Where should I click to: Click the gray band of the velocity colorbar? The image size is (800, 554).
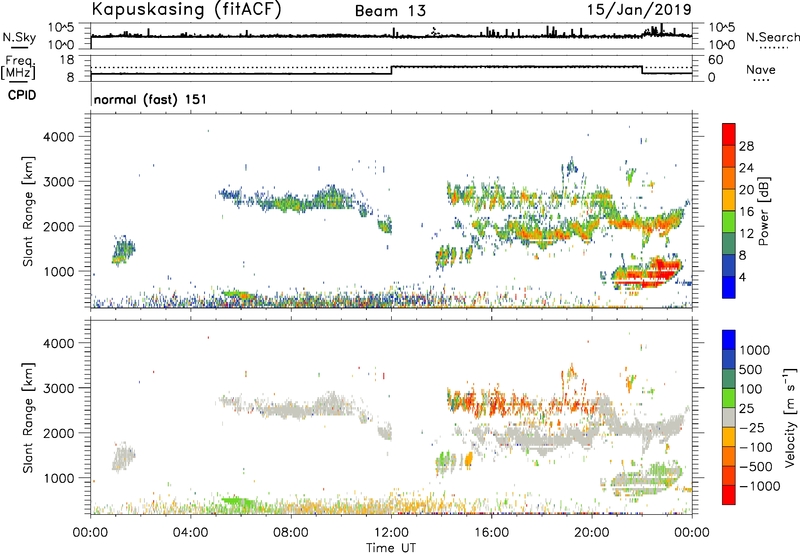(729, 417)
